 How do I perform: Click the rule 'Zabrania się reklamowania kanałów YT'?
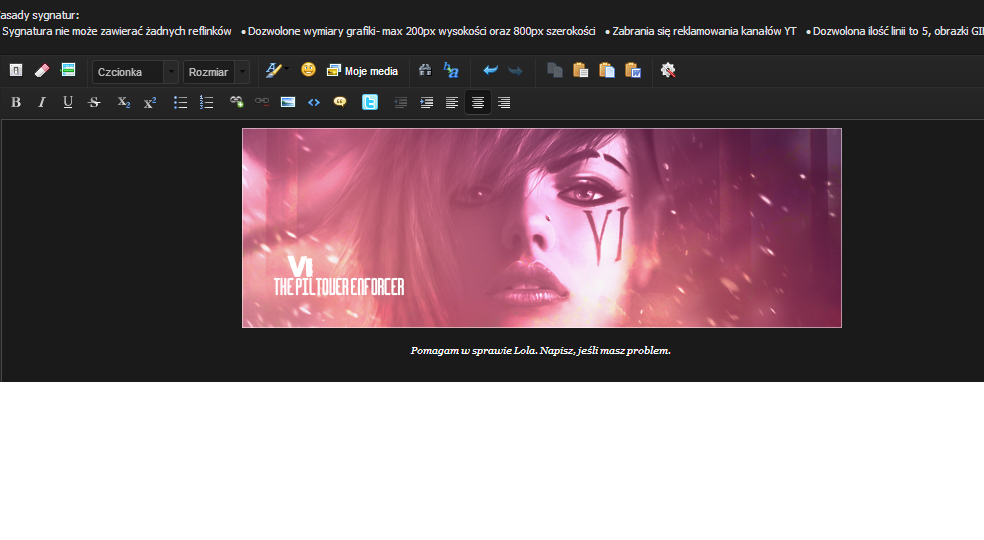[x=704, y=31]
